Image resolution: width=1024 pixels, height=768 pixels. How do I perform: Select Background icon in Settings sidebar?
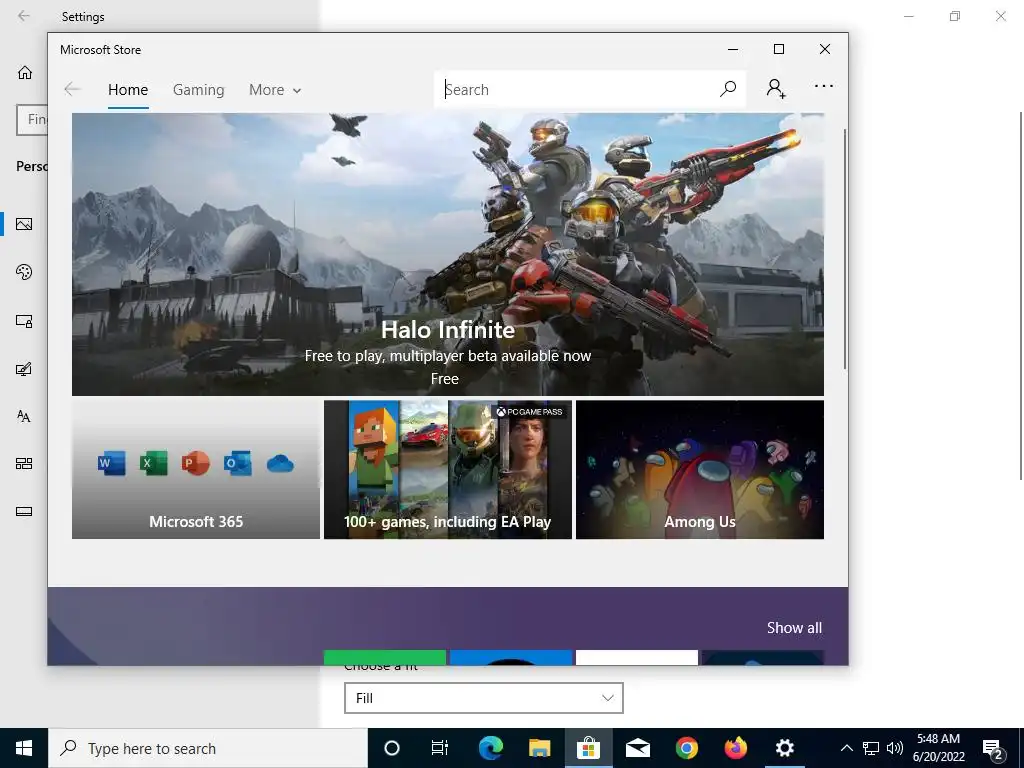(x=24, y=224)
